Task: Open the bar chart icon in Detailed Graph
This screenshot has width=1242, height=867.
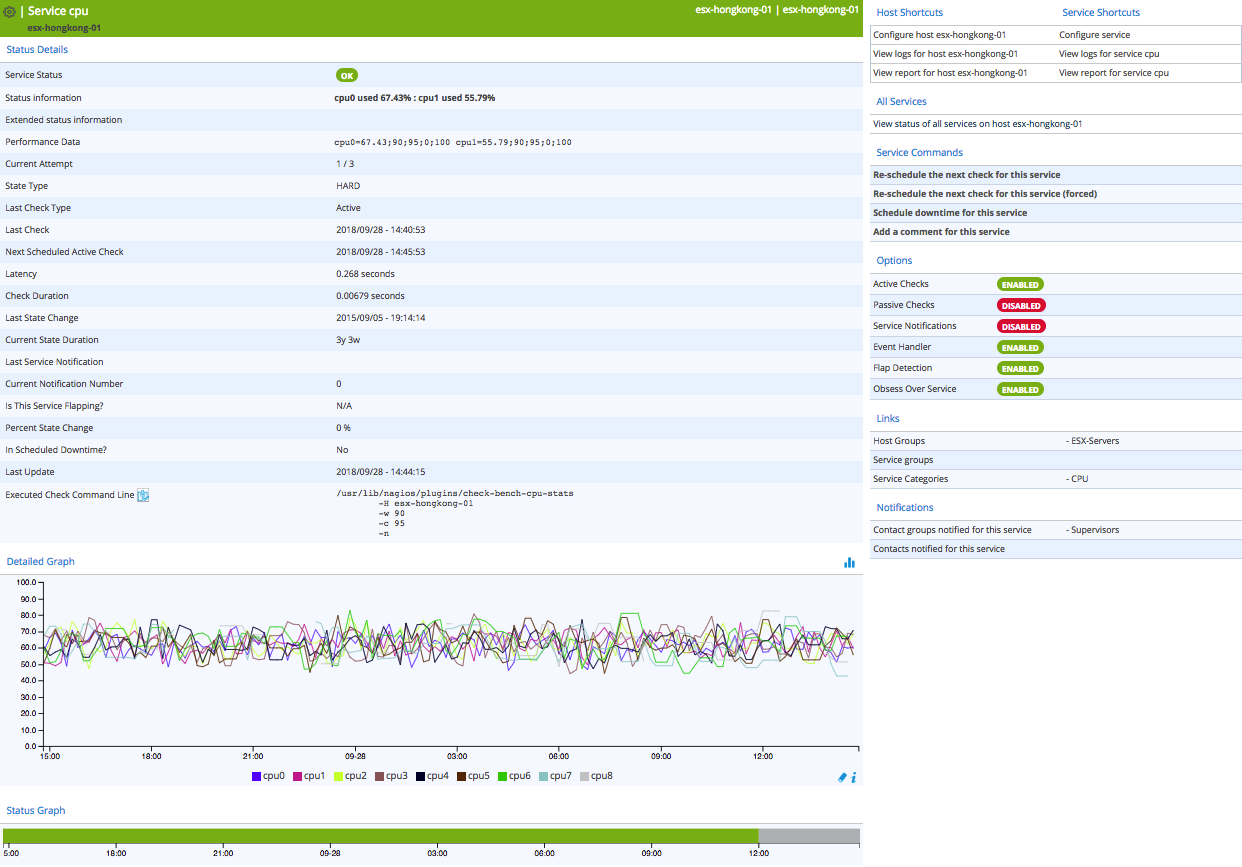Action: tap(849, 562)
